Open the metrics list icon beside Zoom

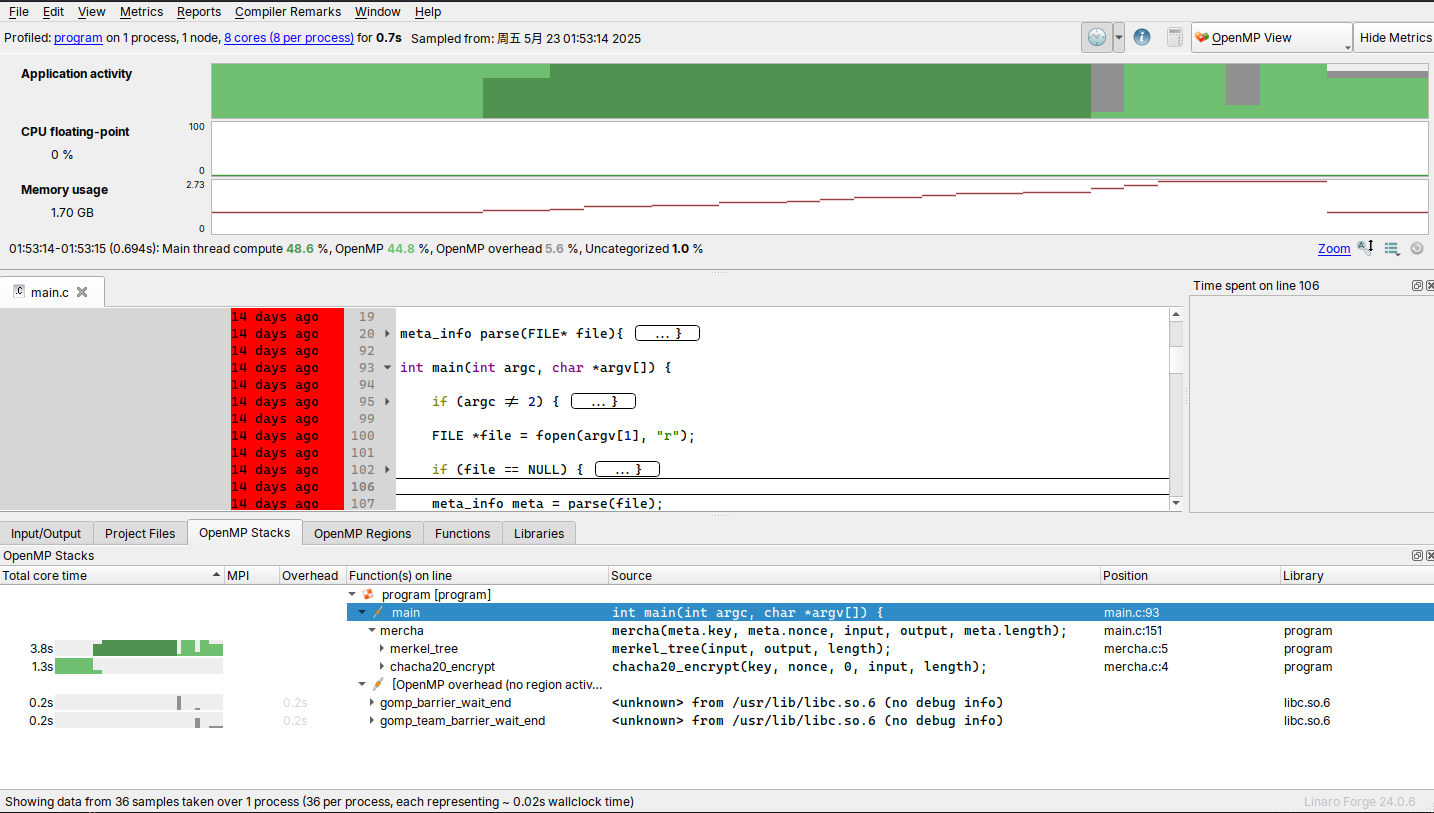pyautogui.click(x=1392, y=249)
